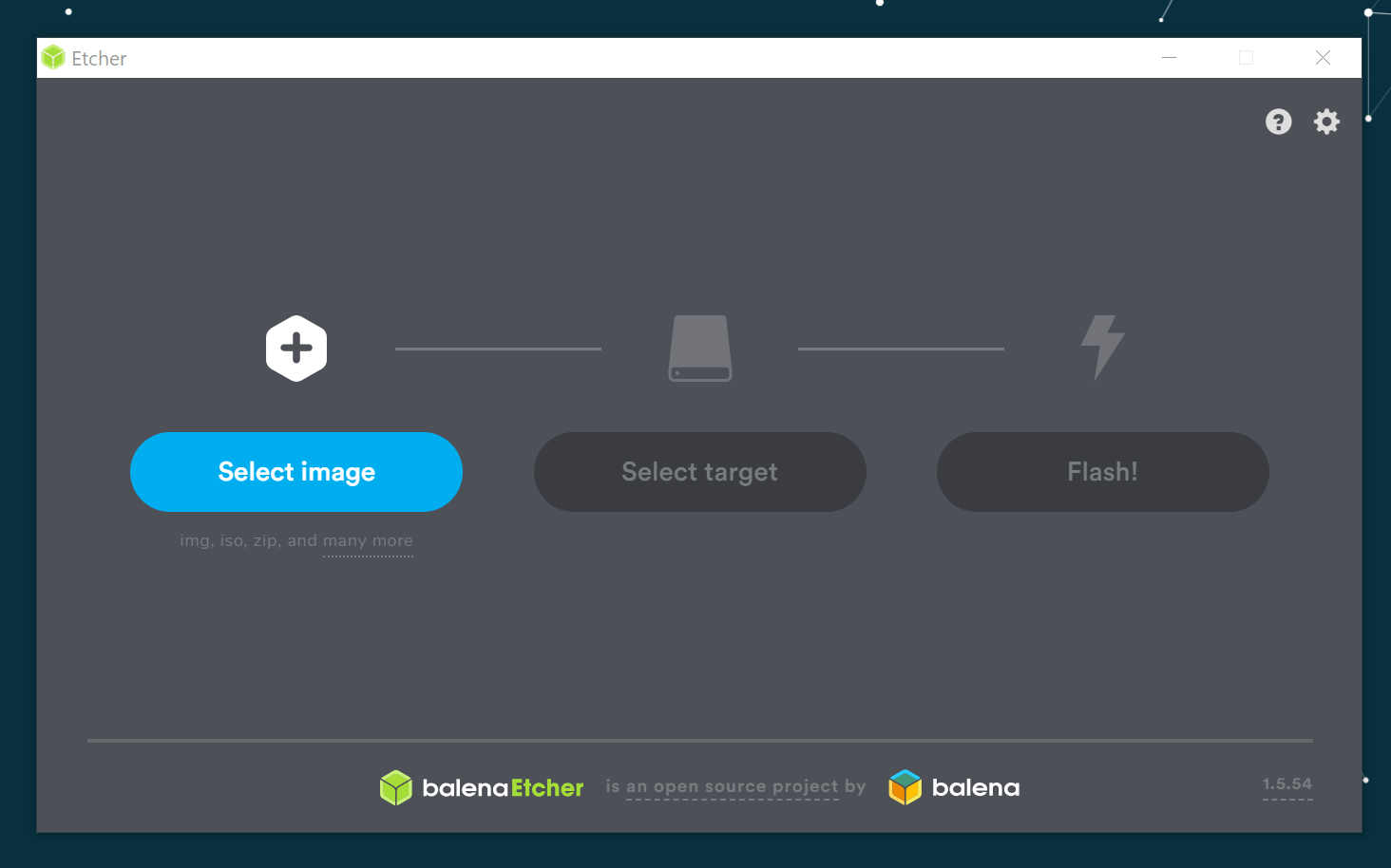
Task: Close the Etcher window
Action: 1323,58
